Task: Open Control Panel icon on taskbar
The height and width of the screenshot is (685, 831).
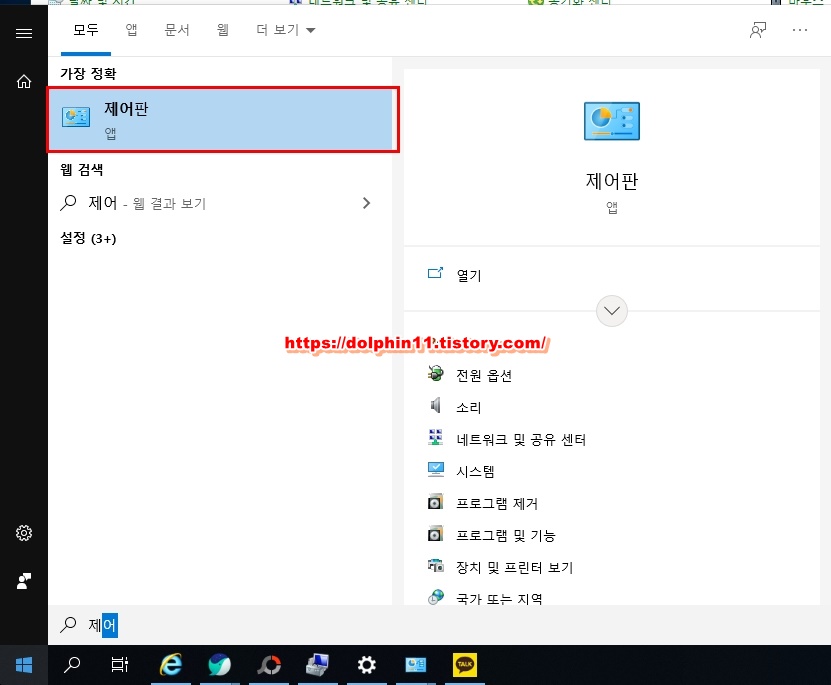Action: [416, 665]
